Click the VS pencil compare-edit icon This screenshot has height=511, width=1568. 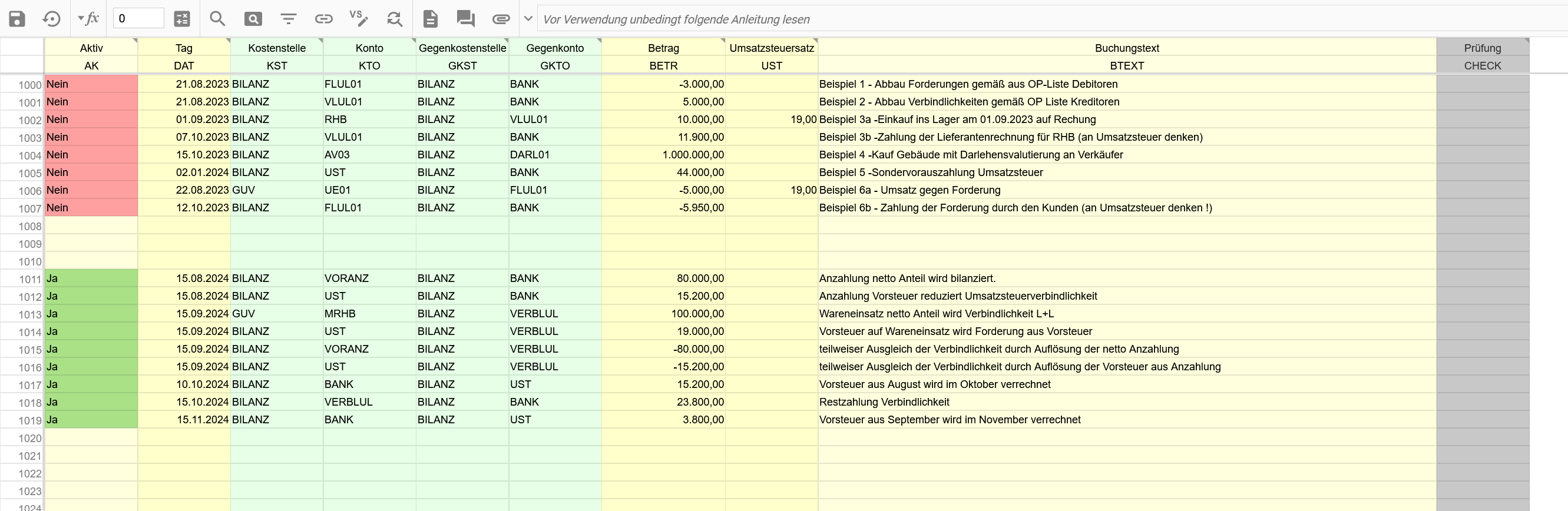359,19
